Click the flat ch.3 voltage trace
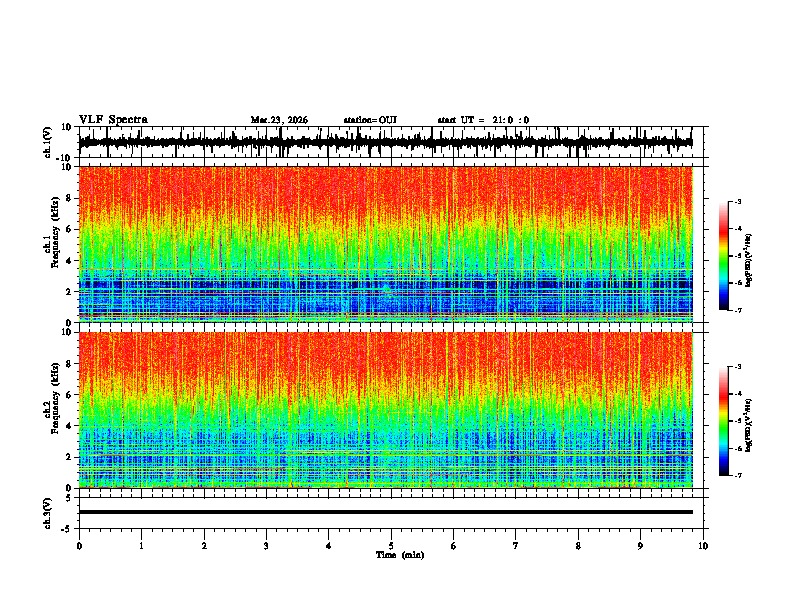Screen dimensions: 792x612 pyautogui.click(x=385, y=512)
